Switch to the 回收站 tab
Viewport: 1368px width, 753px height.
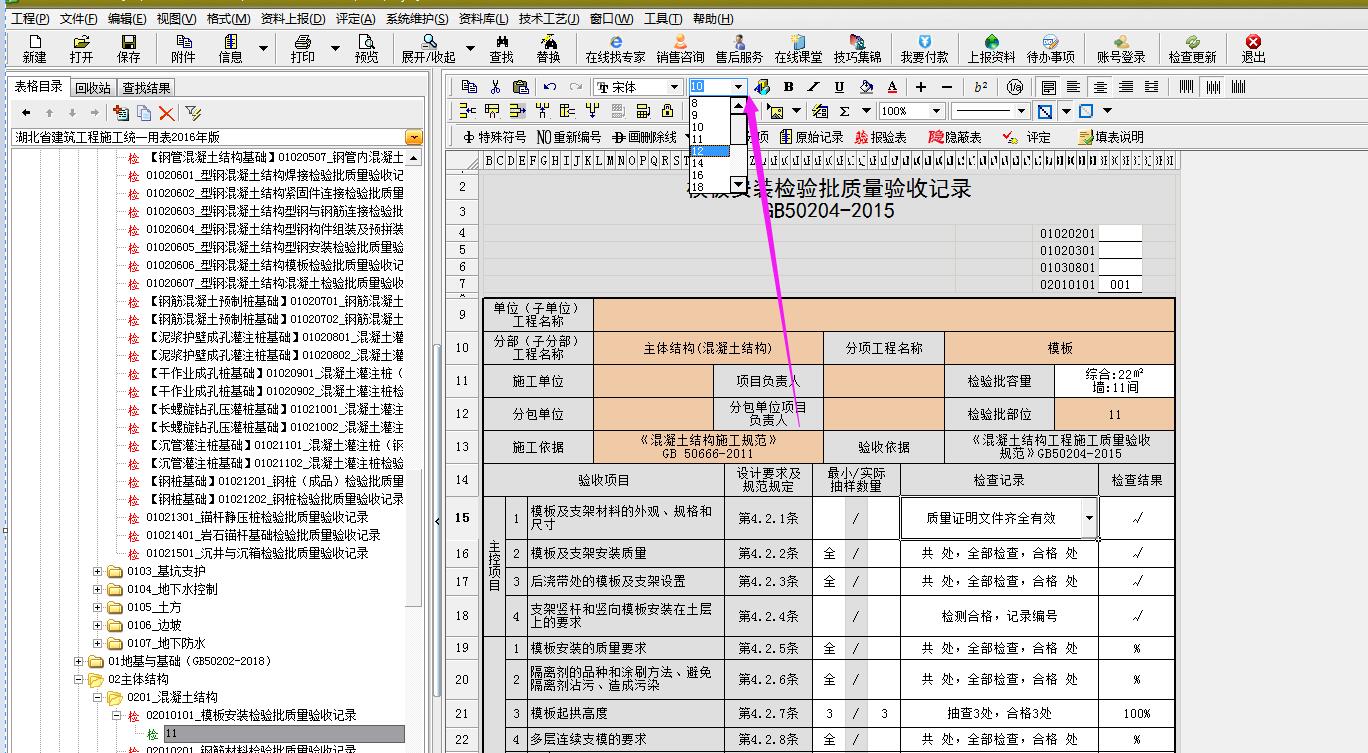coord(93,88)
